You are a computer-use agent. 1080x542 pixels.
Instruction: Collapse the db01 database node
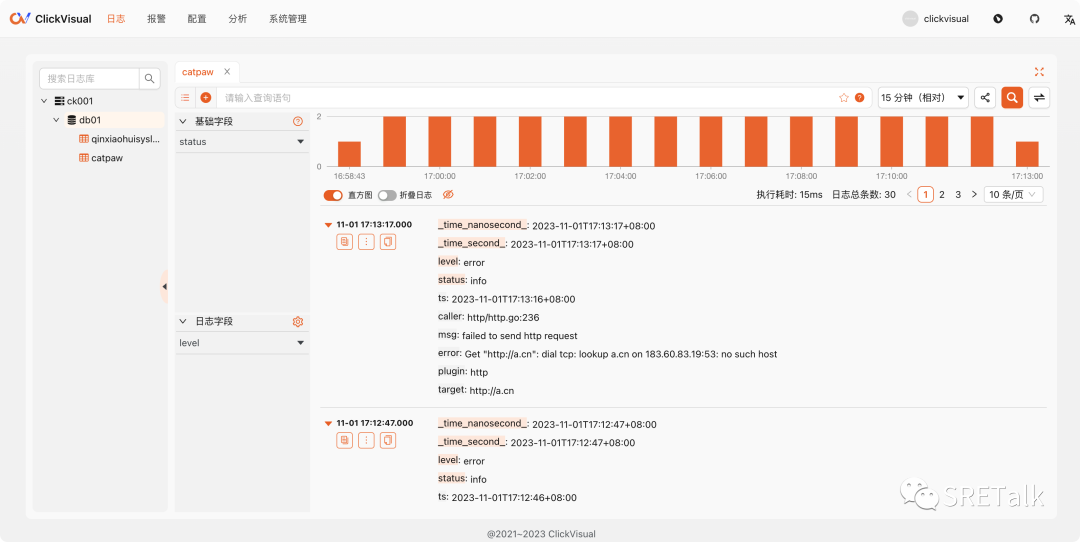56,120
